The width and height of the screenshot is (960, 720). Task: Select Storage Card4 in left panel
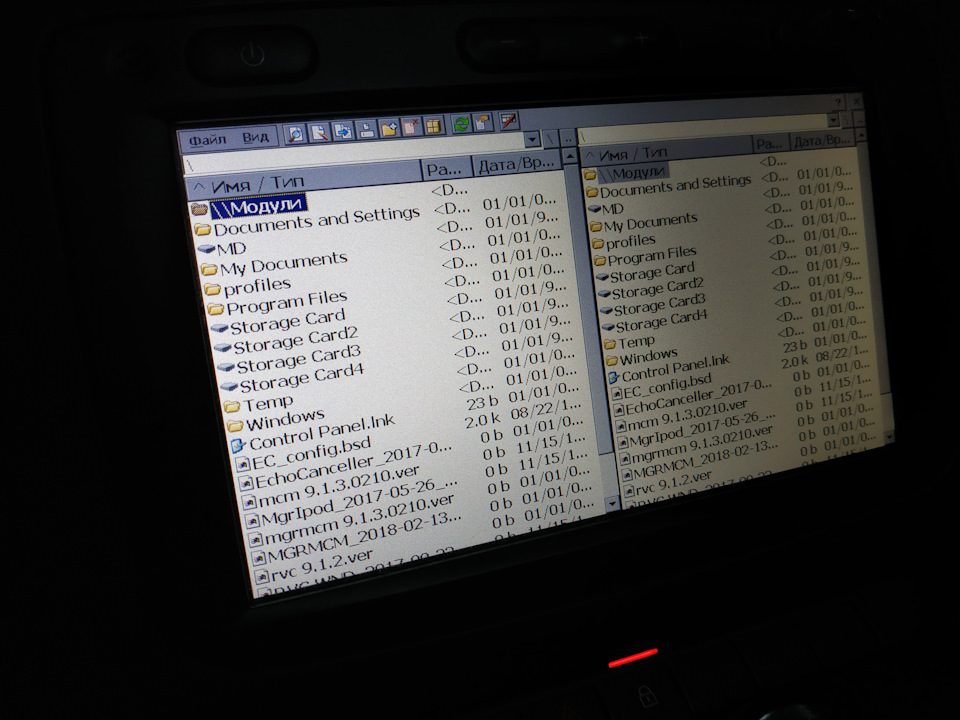point(302,378)
